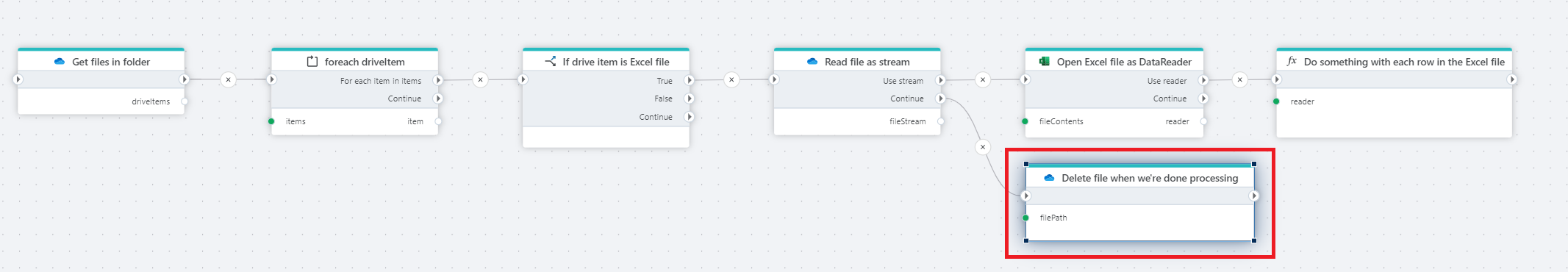Click the loop icon on foreach driveItem node
The width and height of the screenshot is (1568, 272).
point(312,62)
